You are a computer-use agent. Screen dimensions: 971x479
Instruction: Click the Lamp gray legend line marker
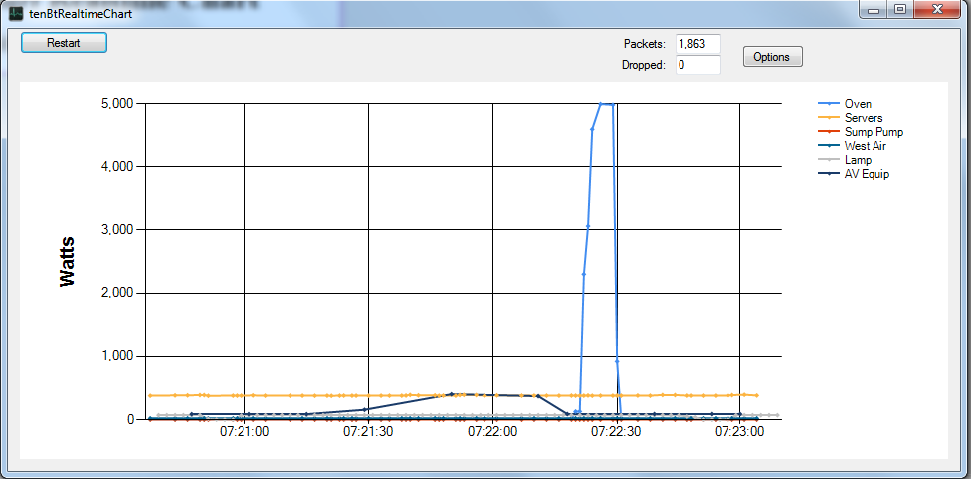[x=829, y=160]
